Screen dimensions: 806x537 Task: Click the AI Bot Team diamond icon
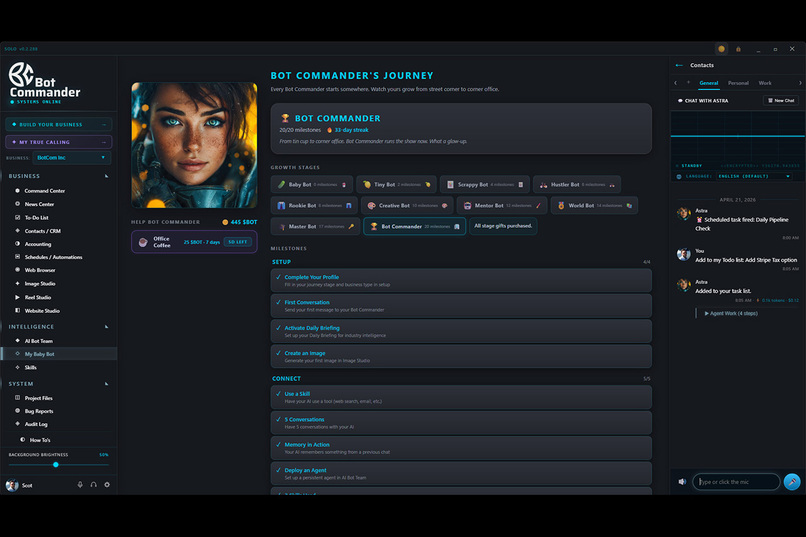[x=17, y=341]
